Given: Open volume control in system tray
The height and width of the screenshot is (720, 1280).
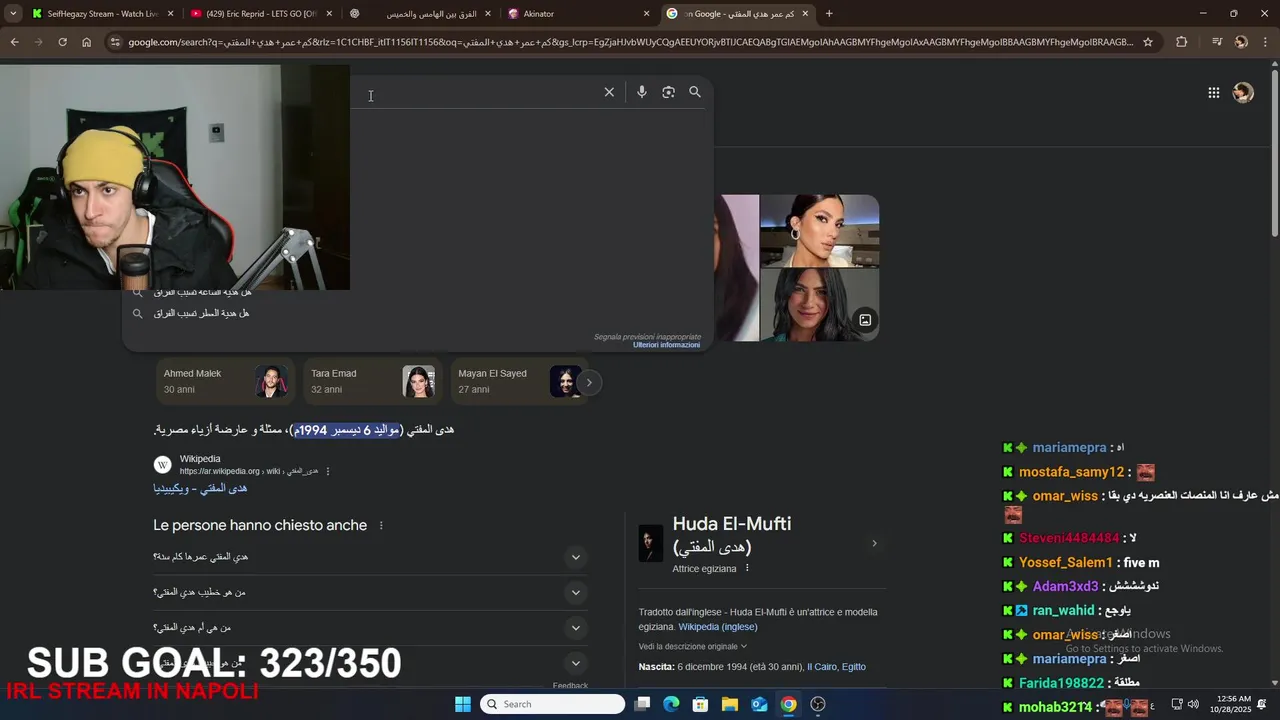Looking at the screenshot, I should pos(1193,704).
